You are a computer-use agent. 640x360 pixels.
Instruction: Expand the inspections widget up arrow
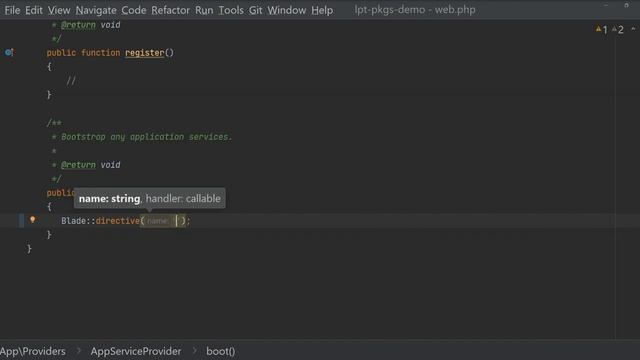pyautogui.click(x=633, y=29)
